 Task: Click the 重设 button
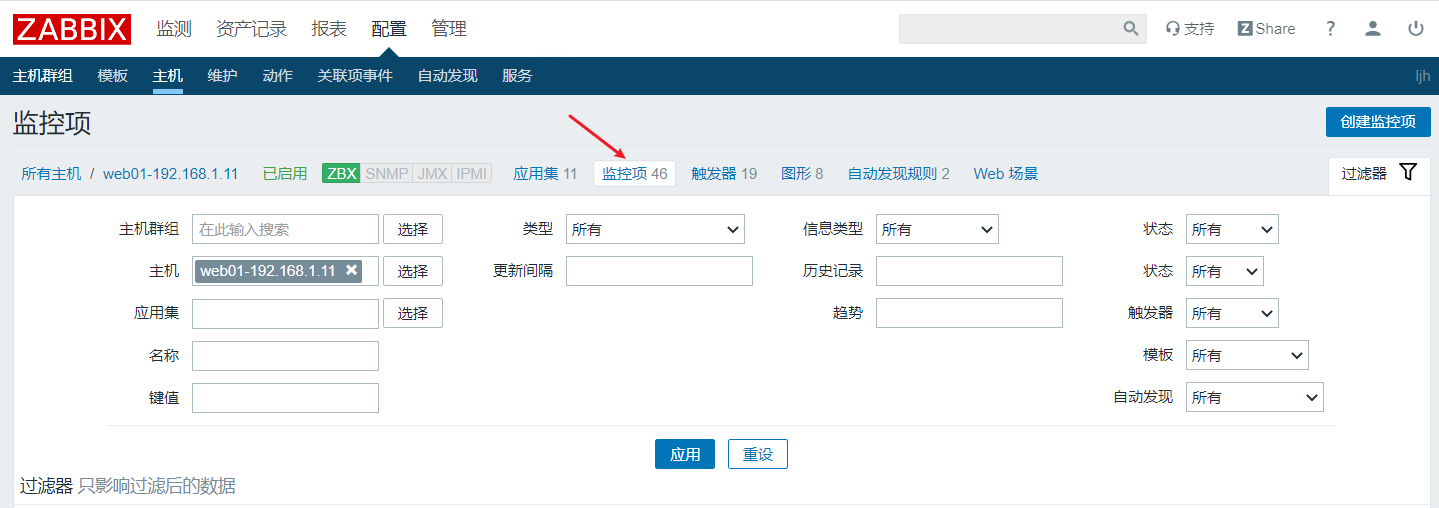pos(758,454)
